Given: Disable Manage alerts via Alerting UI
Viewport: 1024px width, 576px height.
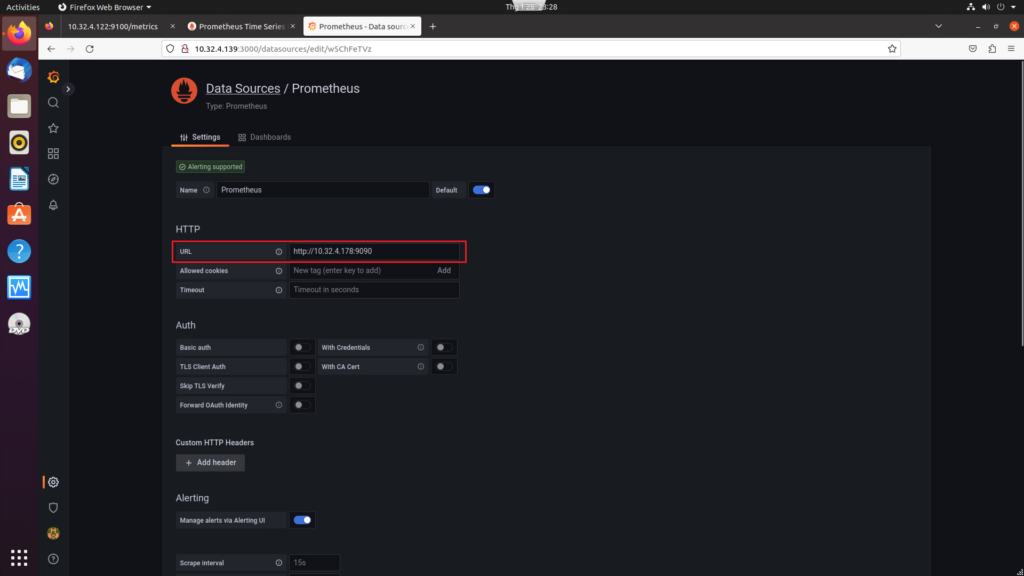Looking at the screenshot, I should (x=302, y=520).
